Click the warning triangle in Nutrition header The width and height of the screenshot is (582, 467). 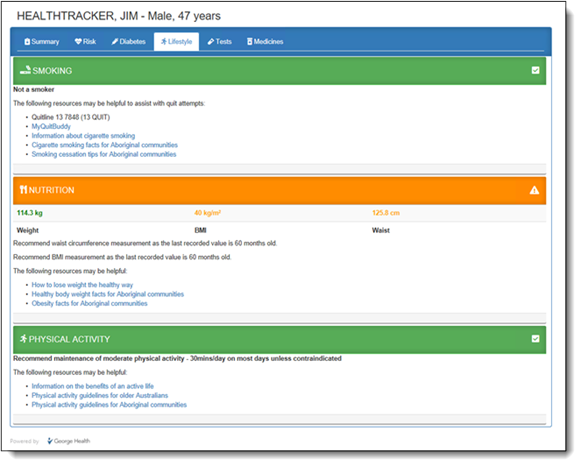[x=534, y=190]
